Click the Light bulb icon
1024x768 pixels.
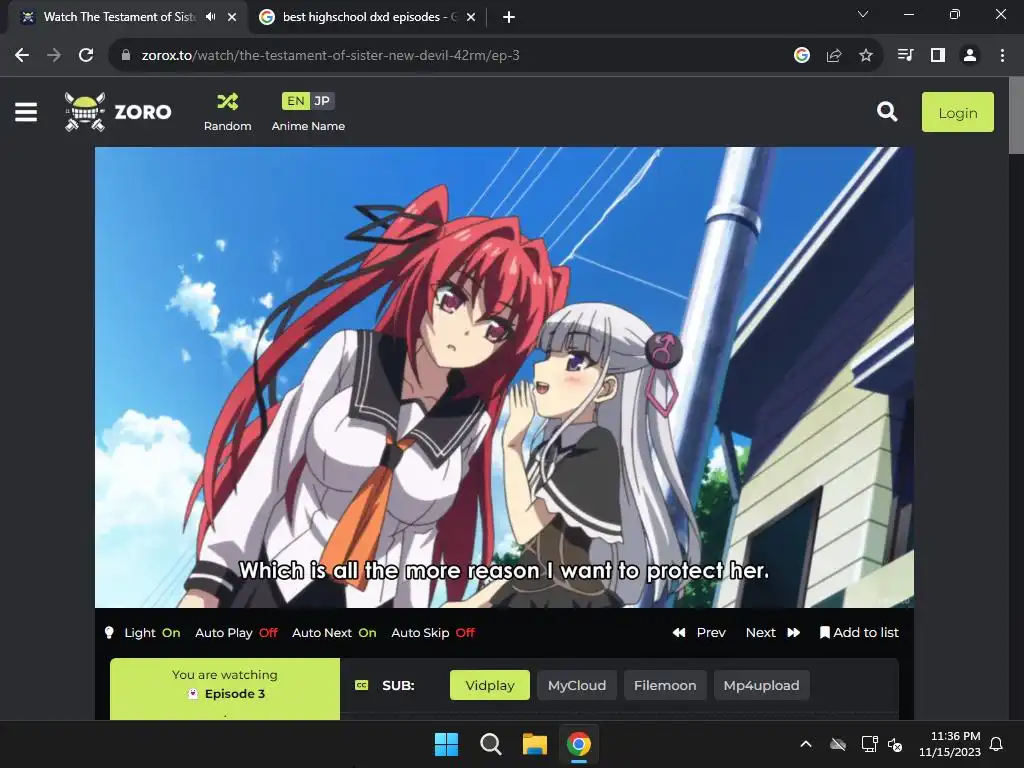coord(109,632)
